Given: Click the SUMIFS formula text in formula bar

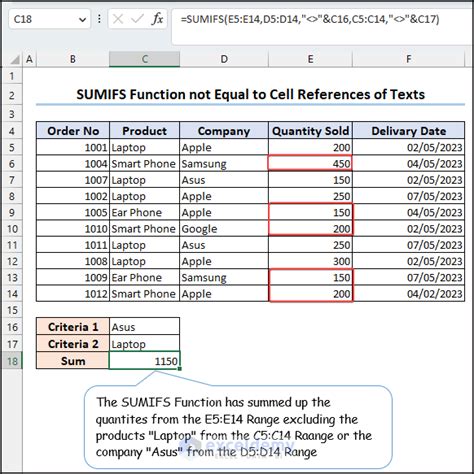Looking at the screenshot, I should (310, 19).
